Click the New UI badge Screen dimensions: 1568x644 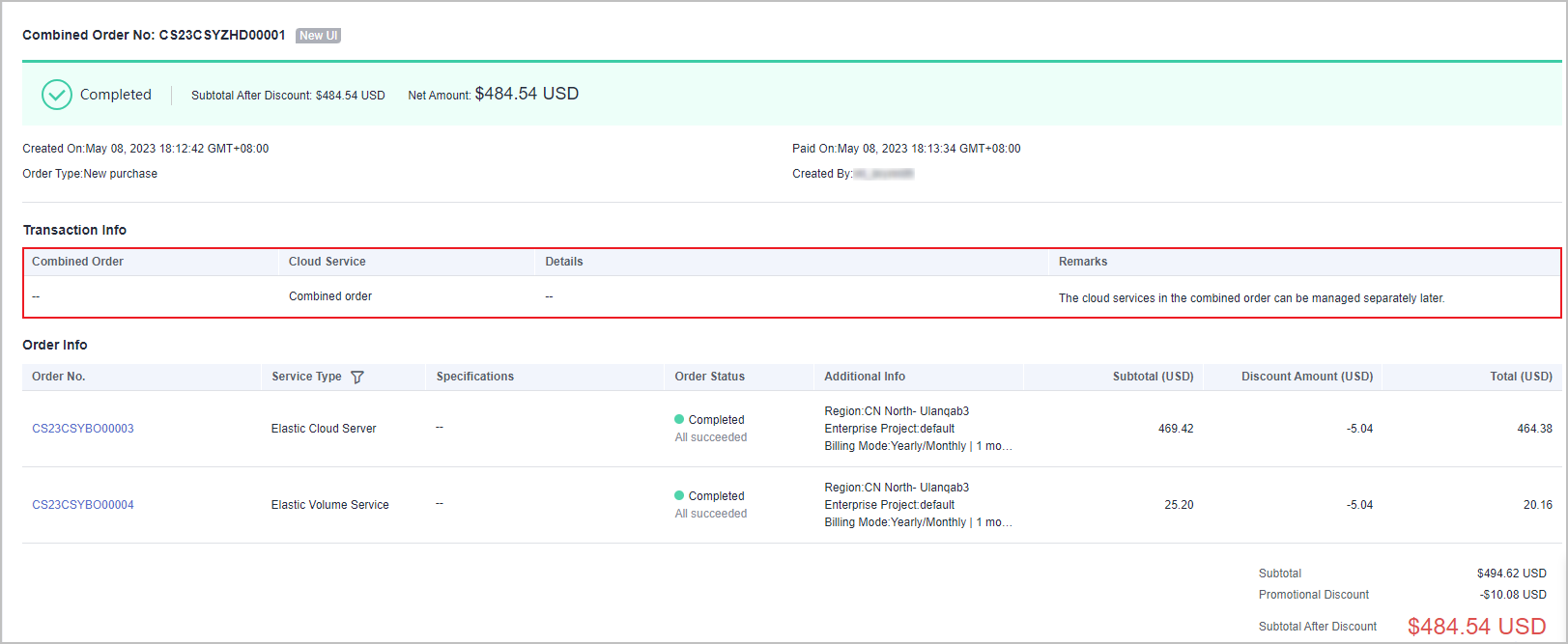(318, 36)
